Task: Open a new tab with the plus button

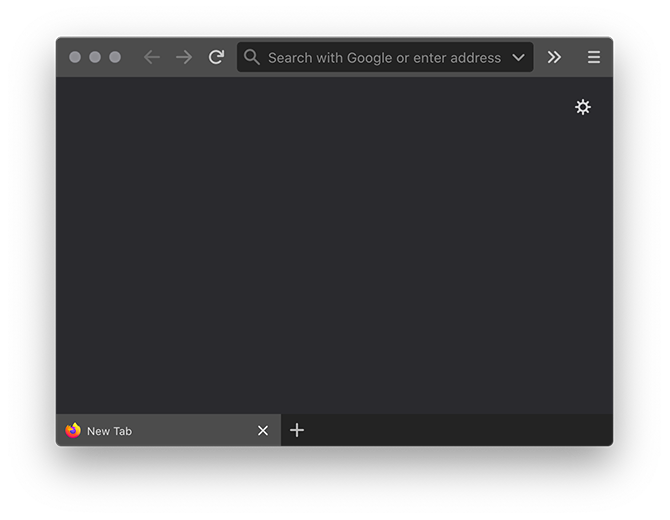Action: (x=297, y=430)
